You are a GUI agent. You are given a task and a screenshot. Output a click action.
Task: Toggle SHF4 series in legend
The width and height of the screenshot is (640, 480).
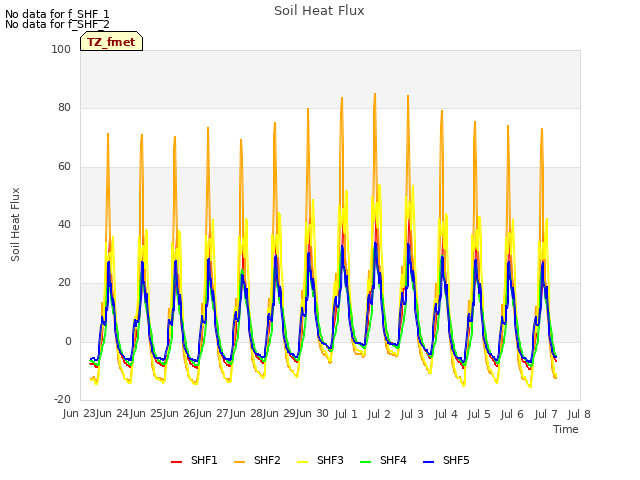tap(383, 460)
